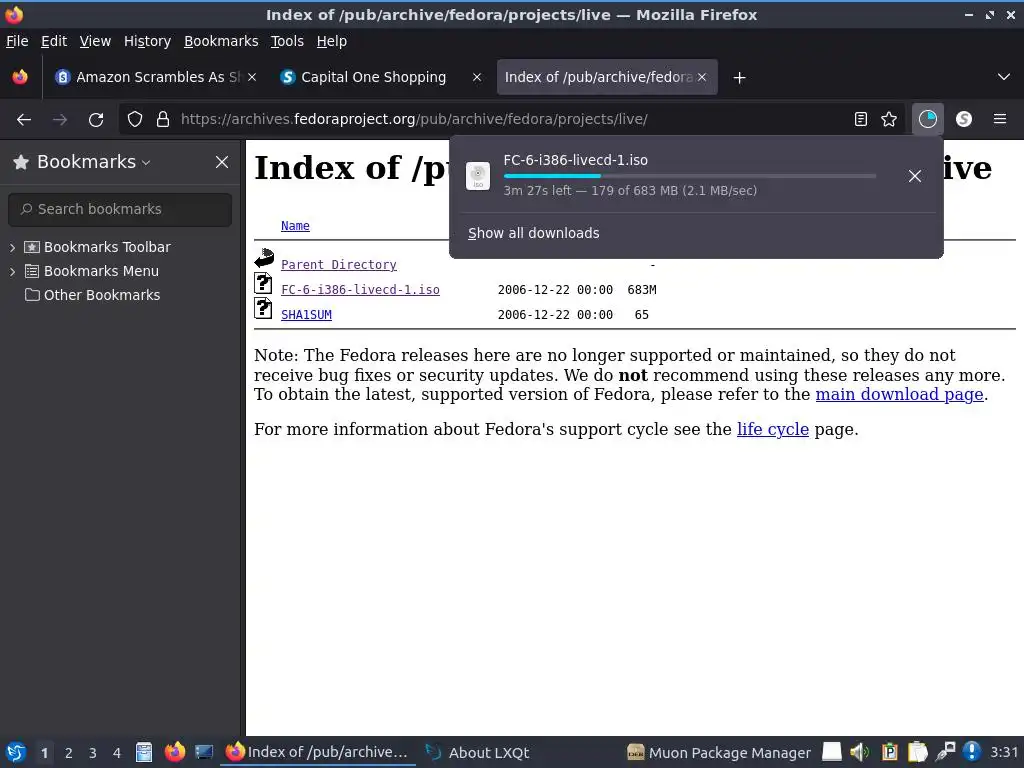1024x768 pixels.
Task: Follow the main download page link
Action: (x=899, y=394)
